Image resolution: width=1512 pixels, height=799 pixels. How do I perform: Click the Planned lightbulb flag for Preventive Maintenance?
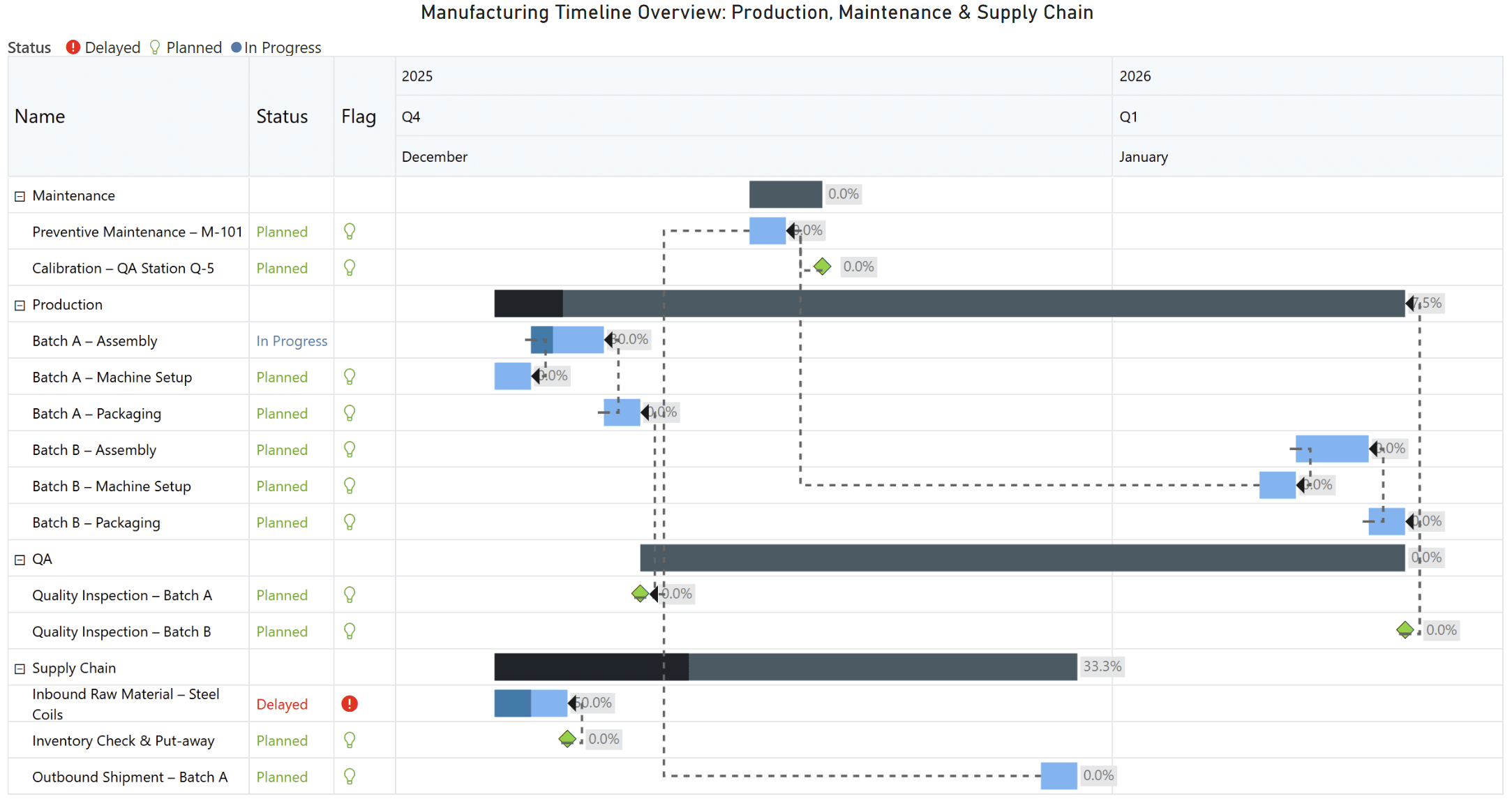(x=350, y=231)
